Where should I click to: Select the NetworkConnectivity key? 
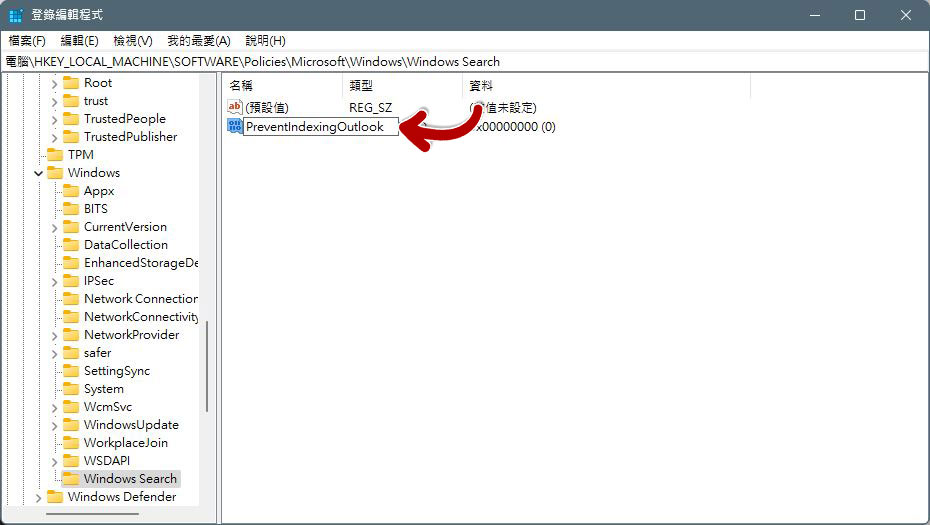click(141, 317)
